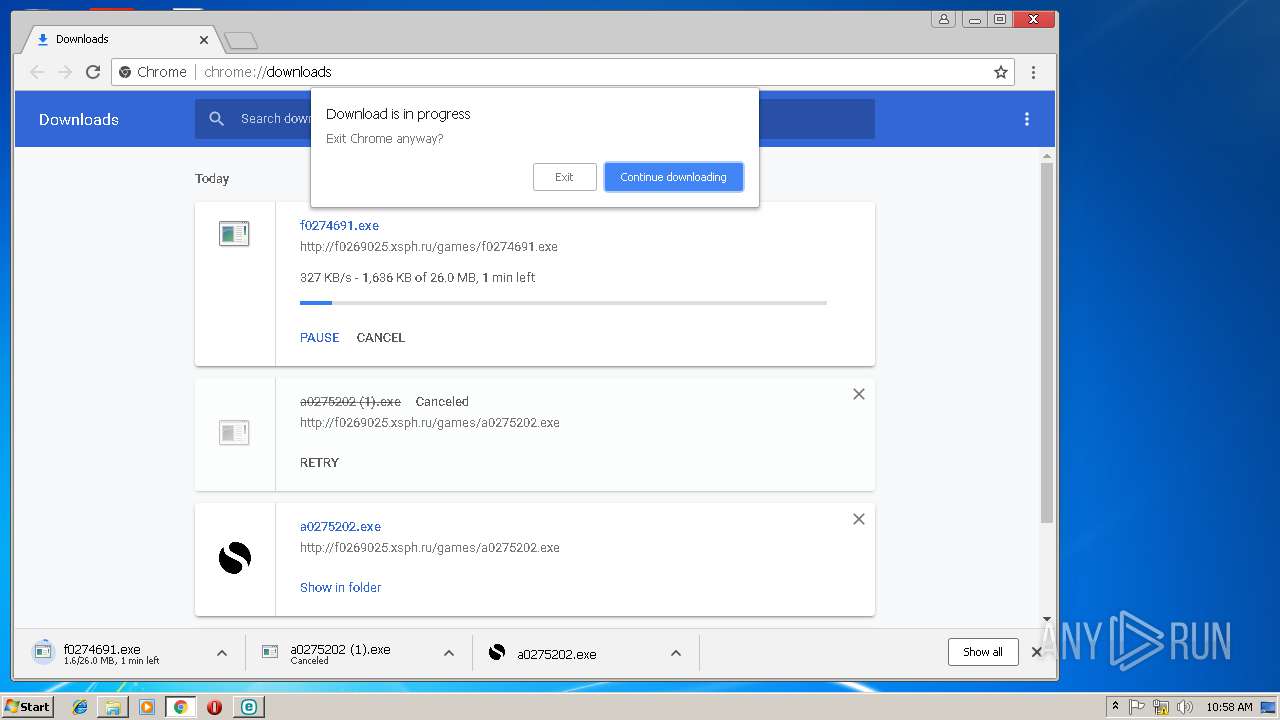The width and height of the screenshot is (1280, 720).
Task: Show hidden system tray icons
Action: [x=1115, y=706]
